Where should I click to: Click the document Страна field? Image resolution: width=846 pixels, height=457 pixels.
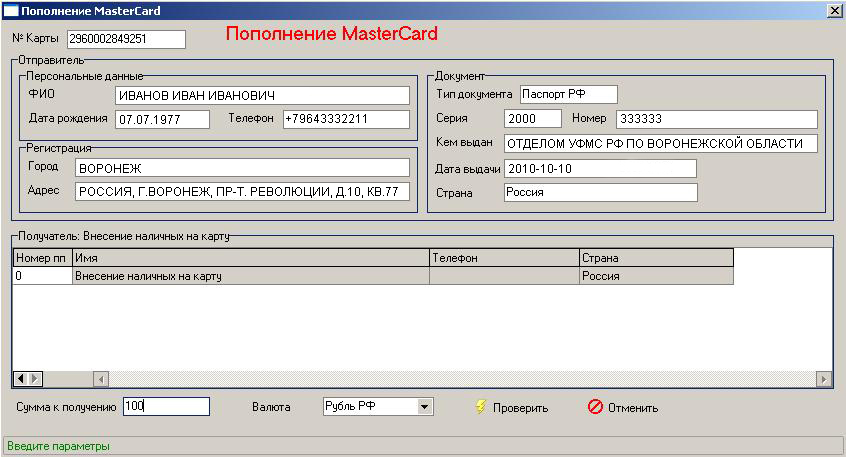[x=601, y=192]
